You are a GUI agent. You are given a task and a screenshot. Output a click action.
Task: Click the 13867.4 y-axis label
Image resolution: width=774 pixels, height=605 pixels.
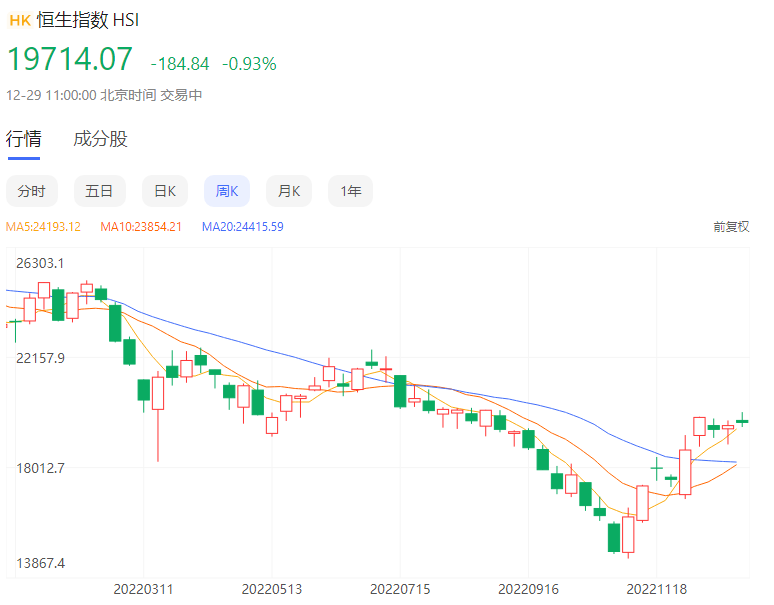coord(40,563)
